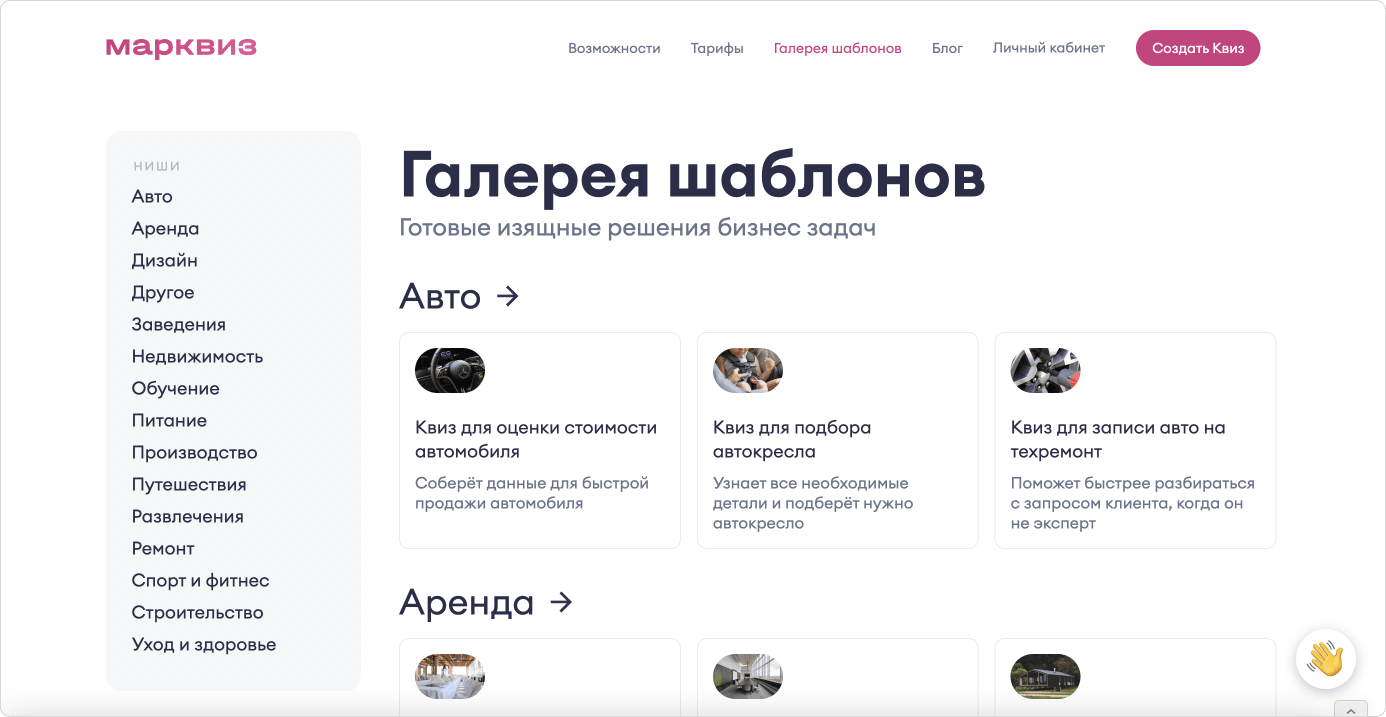Image resolution: width=1386 pixels, height=717 pixels.
Task: Select Галерея шаблонов in the navigation
Action: point(837,48)
